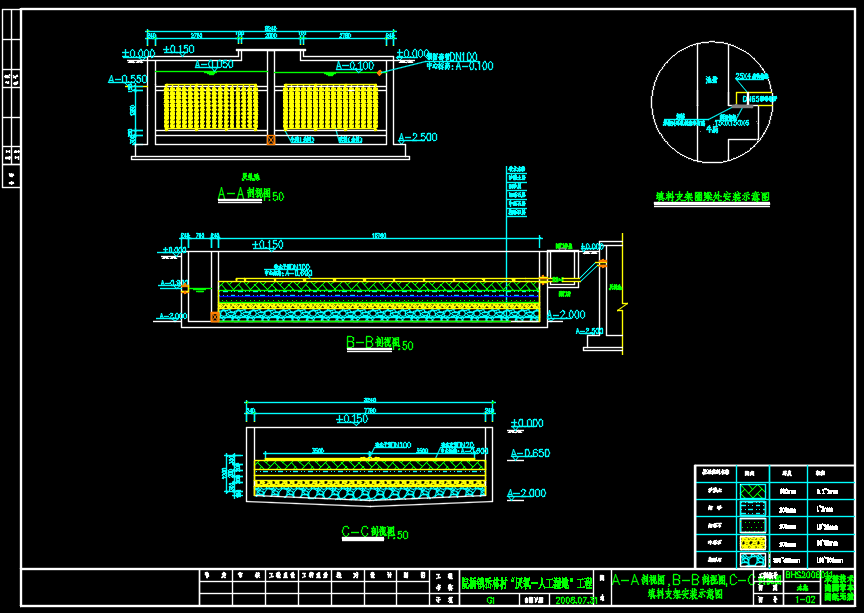Click the cyan cobblestone legend swatch
Viewport: 864px width, 613px height.
pos(753,561)
